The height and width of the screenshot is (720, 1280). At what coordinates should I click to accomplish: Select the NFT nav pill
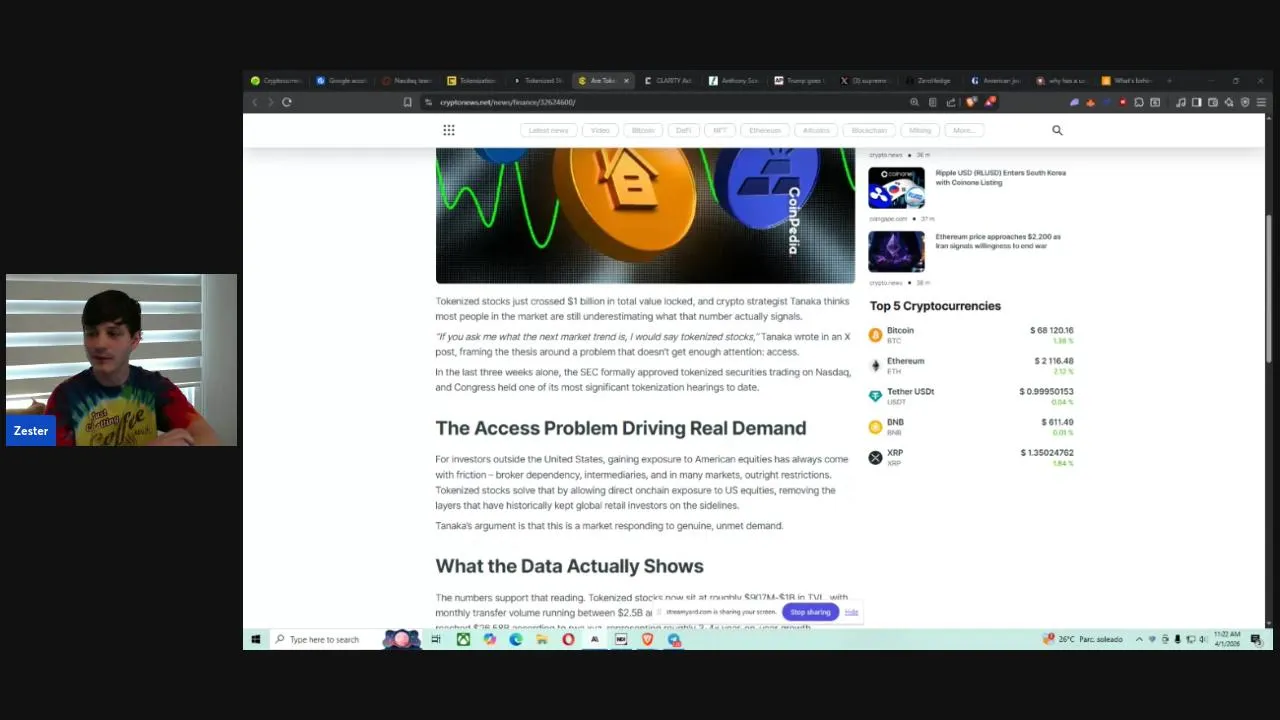click(x=720, y=130)
